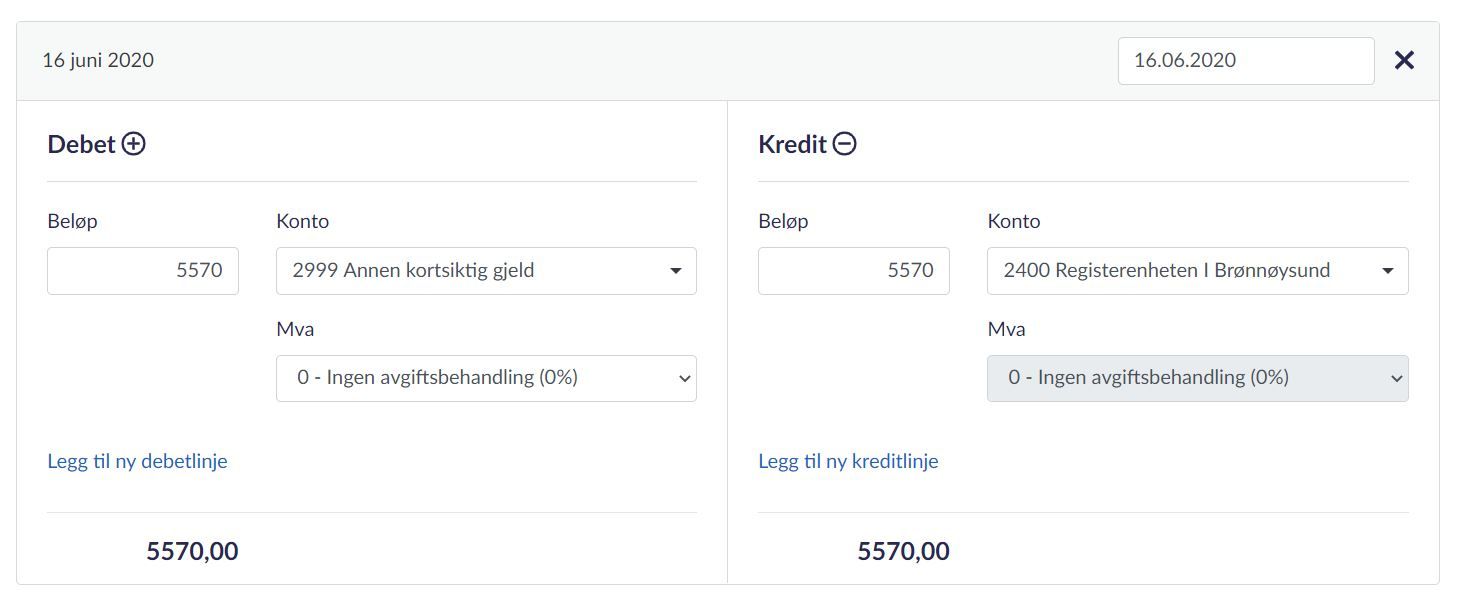Focus the Beløp amount field under Debet
This screenshot has width=1463, height=606.
(x=143, y=271)
